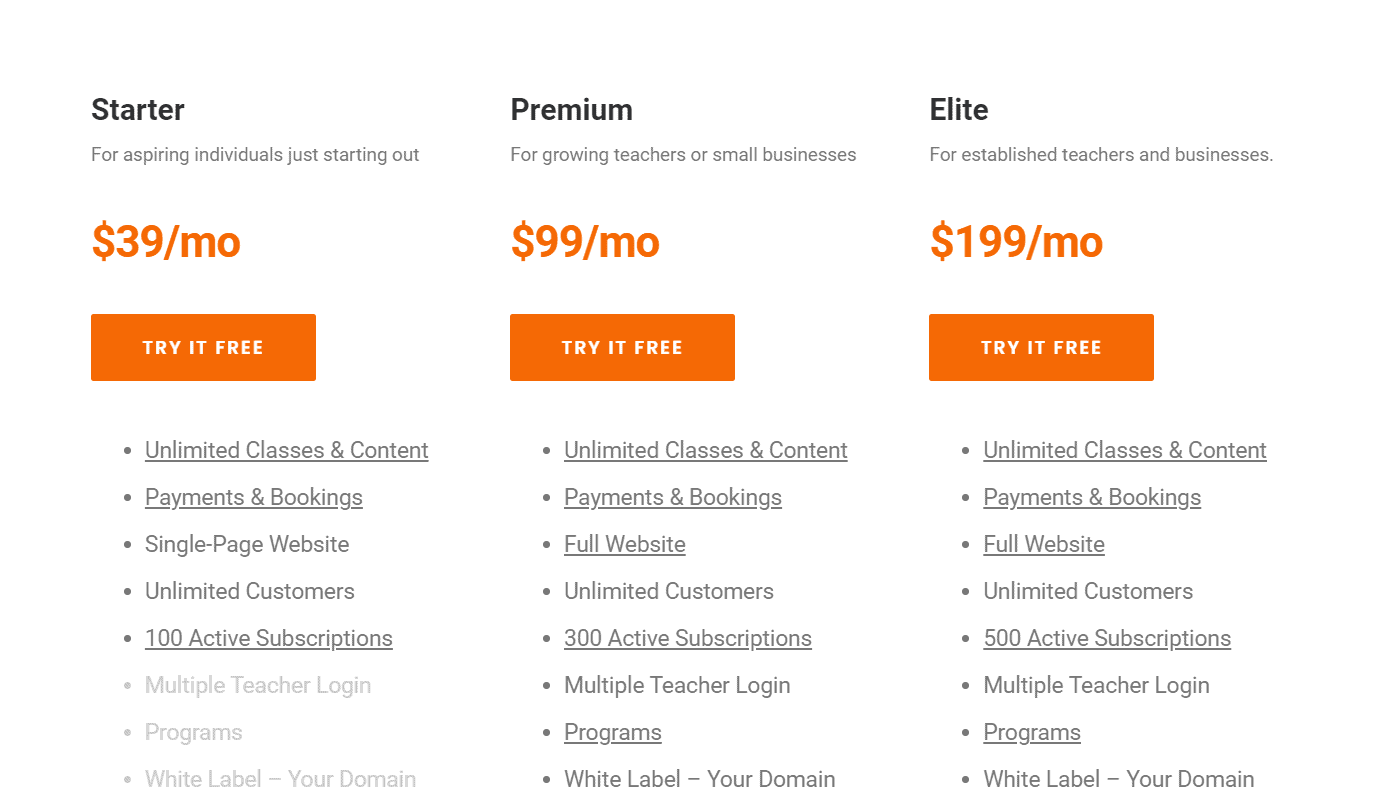Open 500 Active Subscriptions link
This screenshot has height=795, width=1399.
pyautogui.click(x=1106, y=638)
